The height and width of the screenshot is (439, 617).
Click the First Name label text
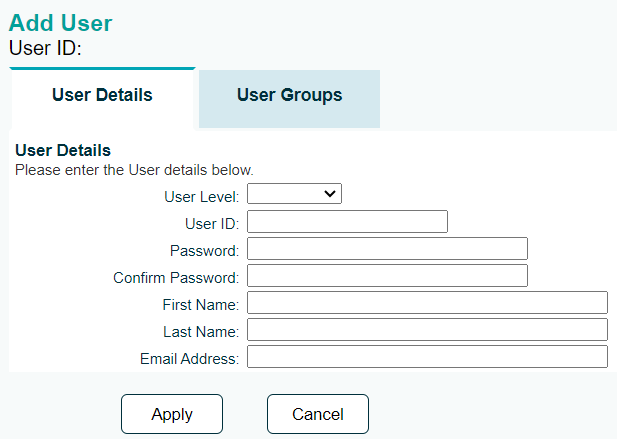[x=201, y=305]
